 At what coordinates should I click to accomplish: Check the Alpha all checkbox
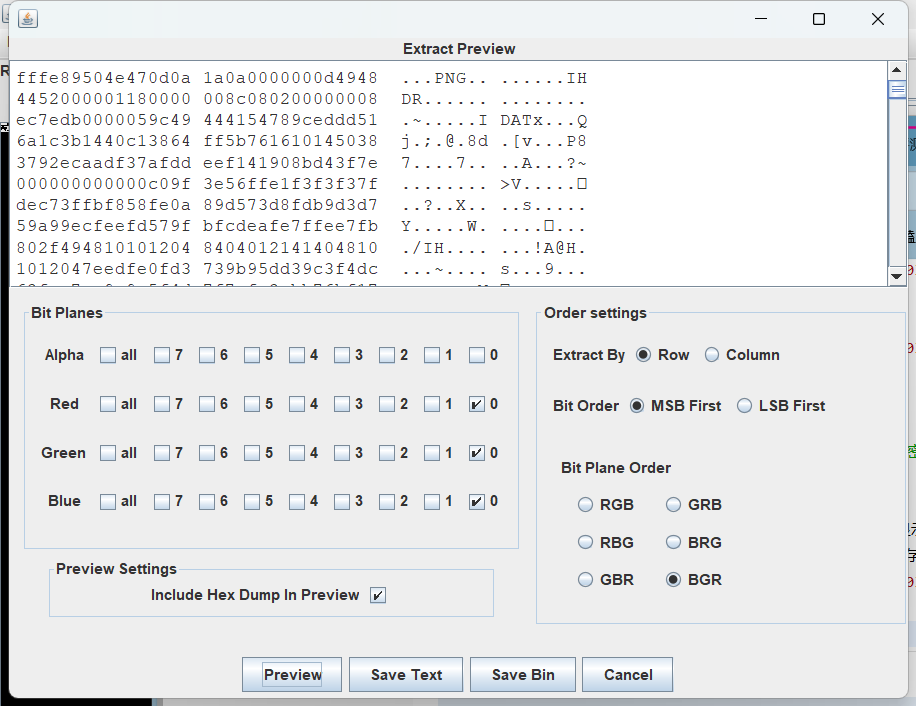[x=107, y=355]
